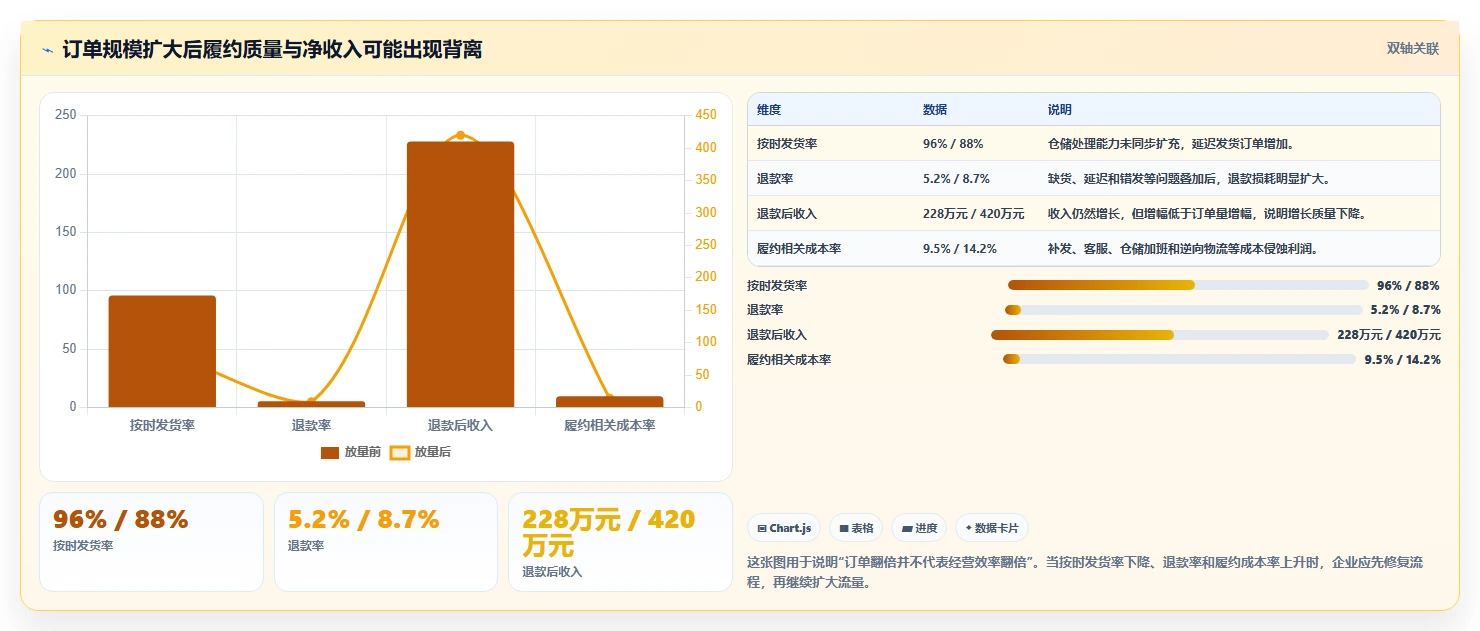
Task: Click the x-axis label 按时发货率
Action: click(x=162, y=425)
